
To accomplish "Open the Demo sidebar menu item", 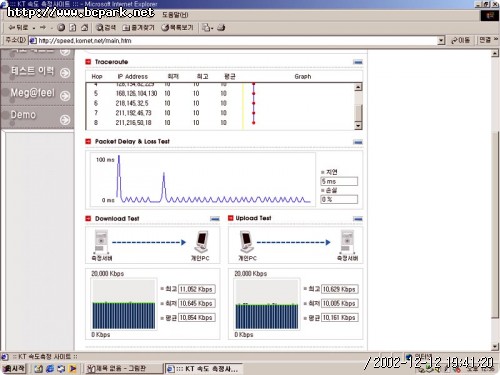I will tap(37, 116).
